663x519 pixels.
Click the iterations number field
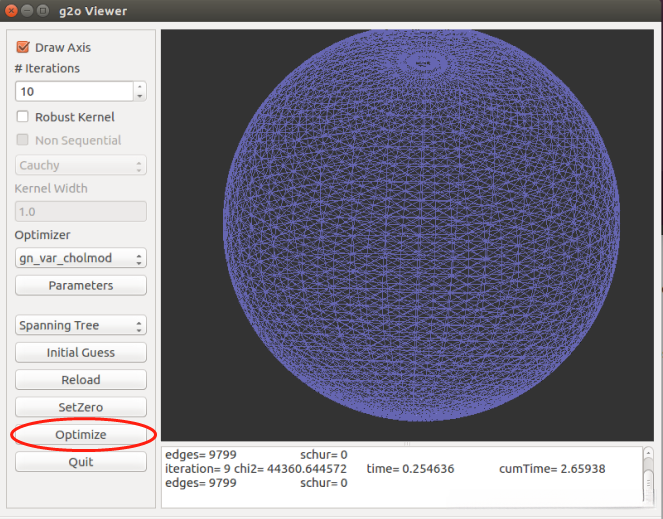click(x=74, y=91)
